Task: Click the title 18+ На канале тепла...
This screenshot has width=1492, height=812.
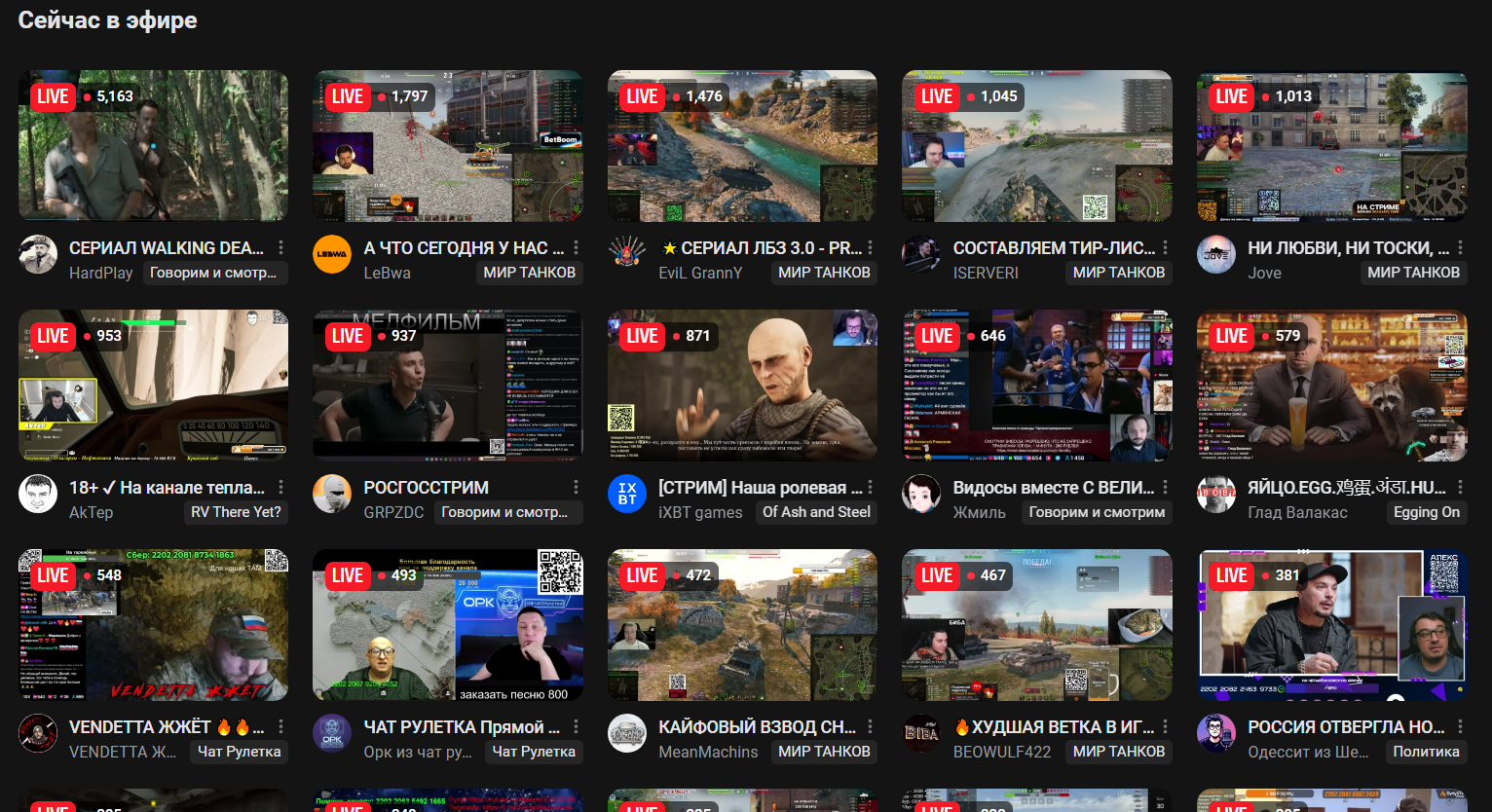Action: coord(167,487)
